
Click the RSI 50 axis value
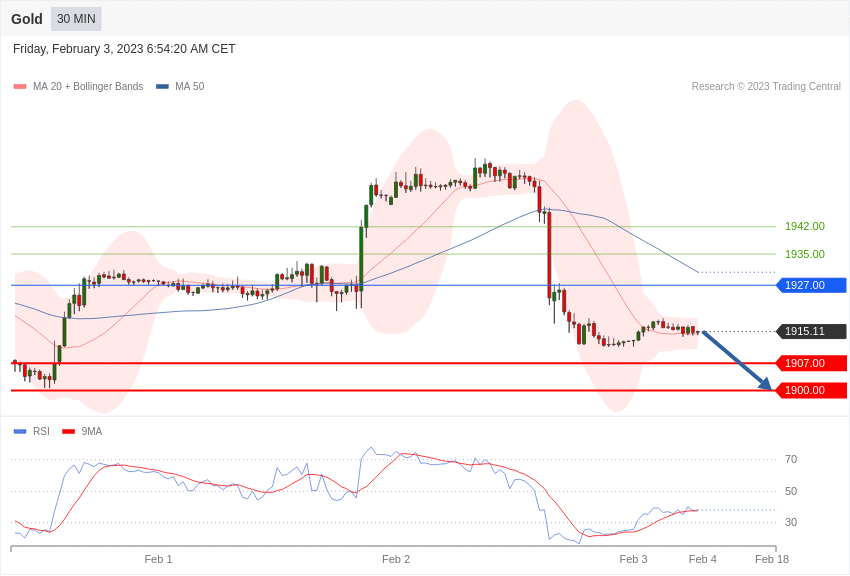pos(791,491)
